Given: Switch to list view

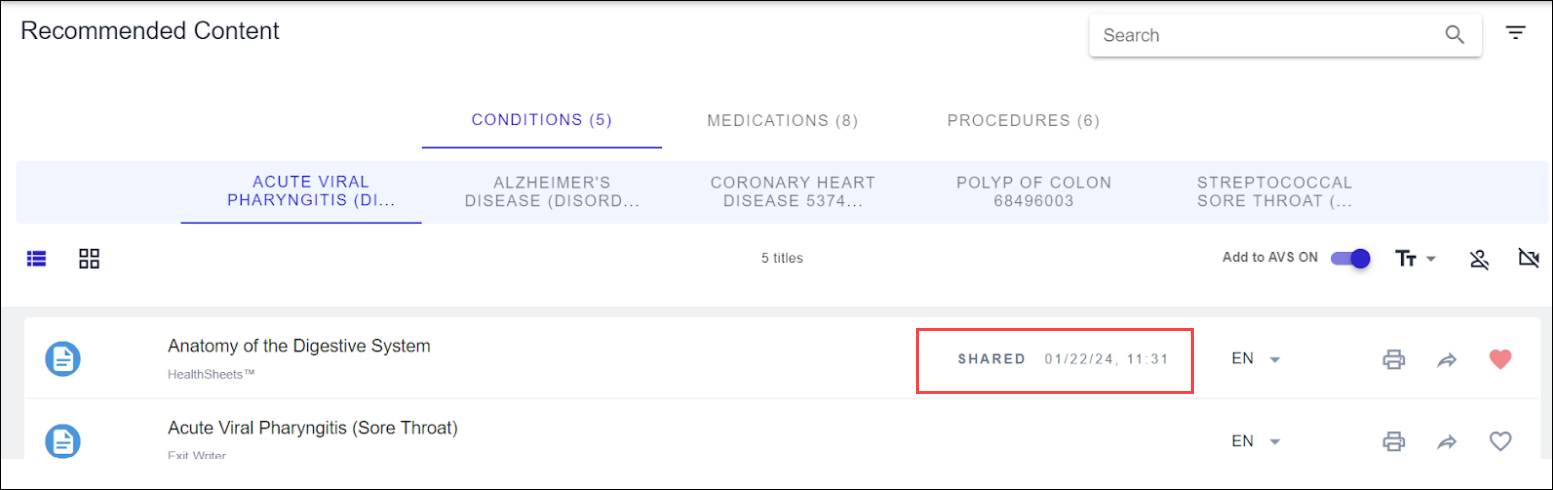Looking at the screenshot, I should click(x=37, y=258).
